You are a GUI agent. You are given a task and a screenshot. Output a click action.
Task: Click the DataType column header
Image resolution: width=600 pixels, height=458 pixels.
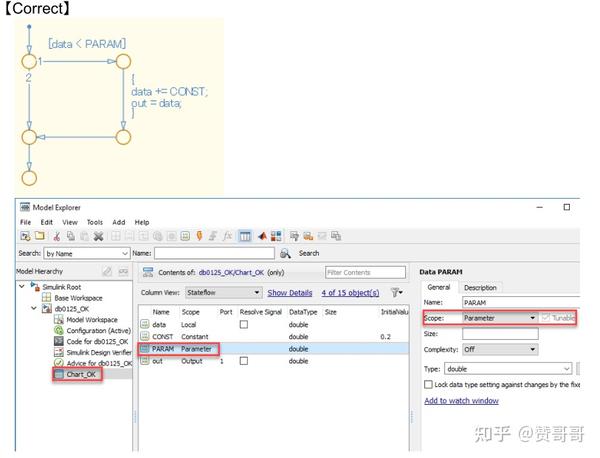coord(303,312)
